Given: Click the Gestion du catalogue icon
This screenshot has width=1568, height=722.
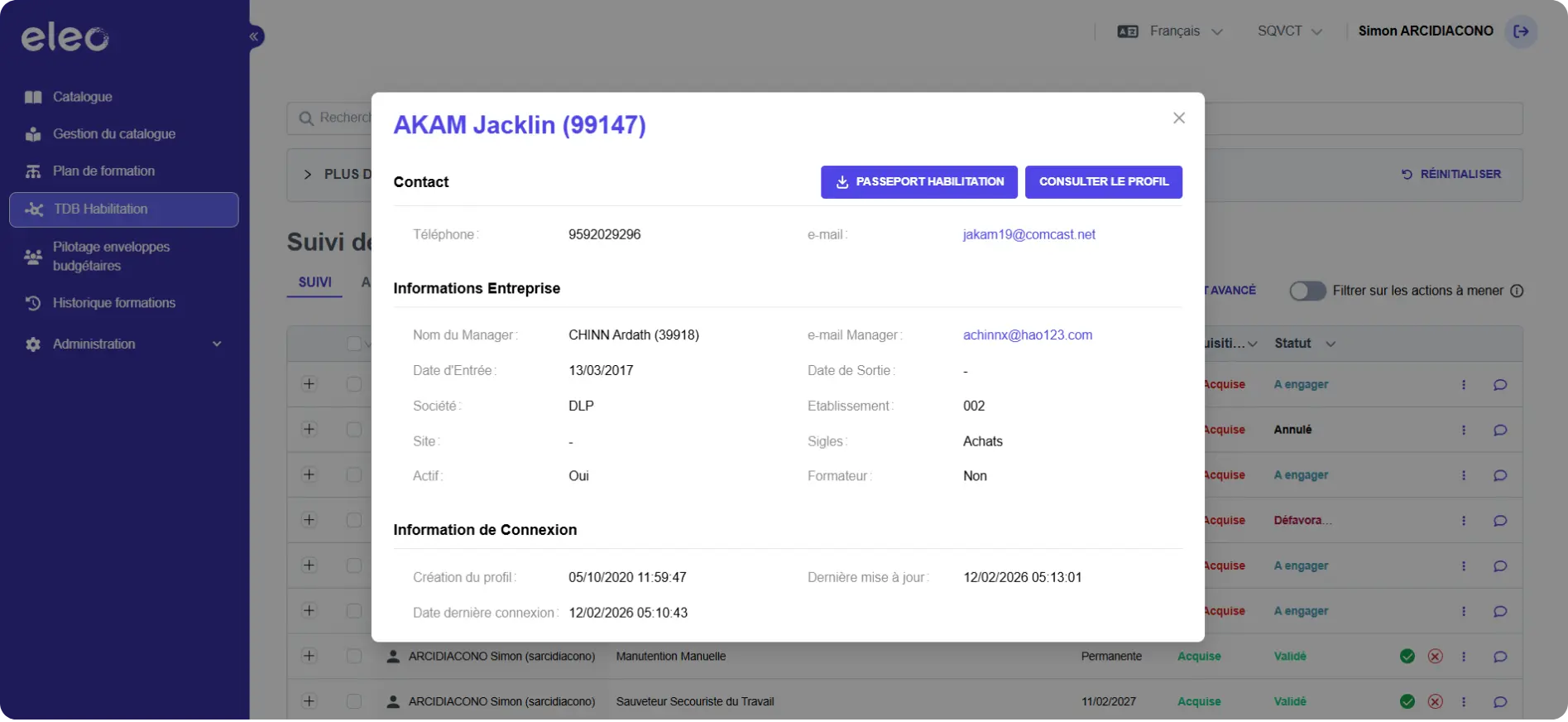Looking at the screenshot, I should pyautogui.click(x=33, y=134).
